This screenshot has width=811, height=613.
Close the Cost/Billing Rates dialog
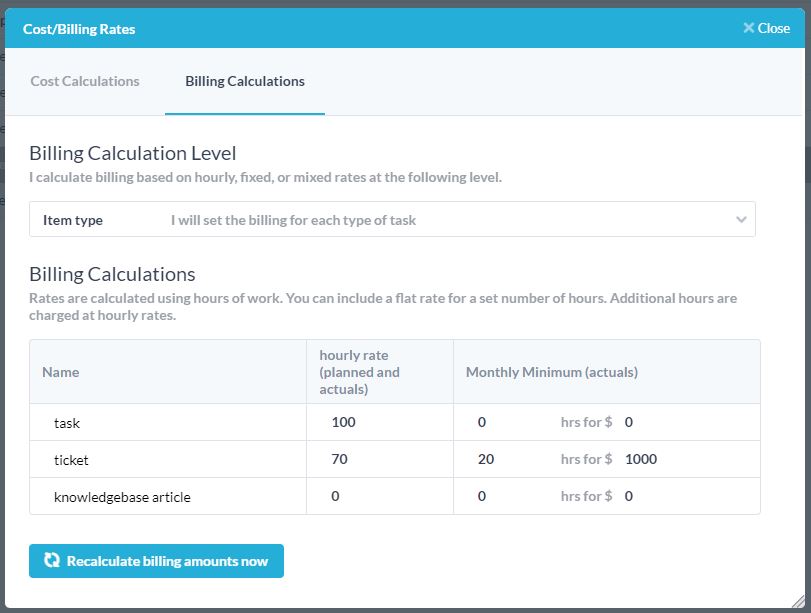coord(766,28)
